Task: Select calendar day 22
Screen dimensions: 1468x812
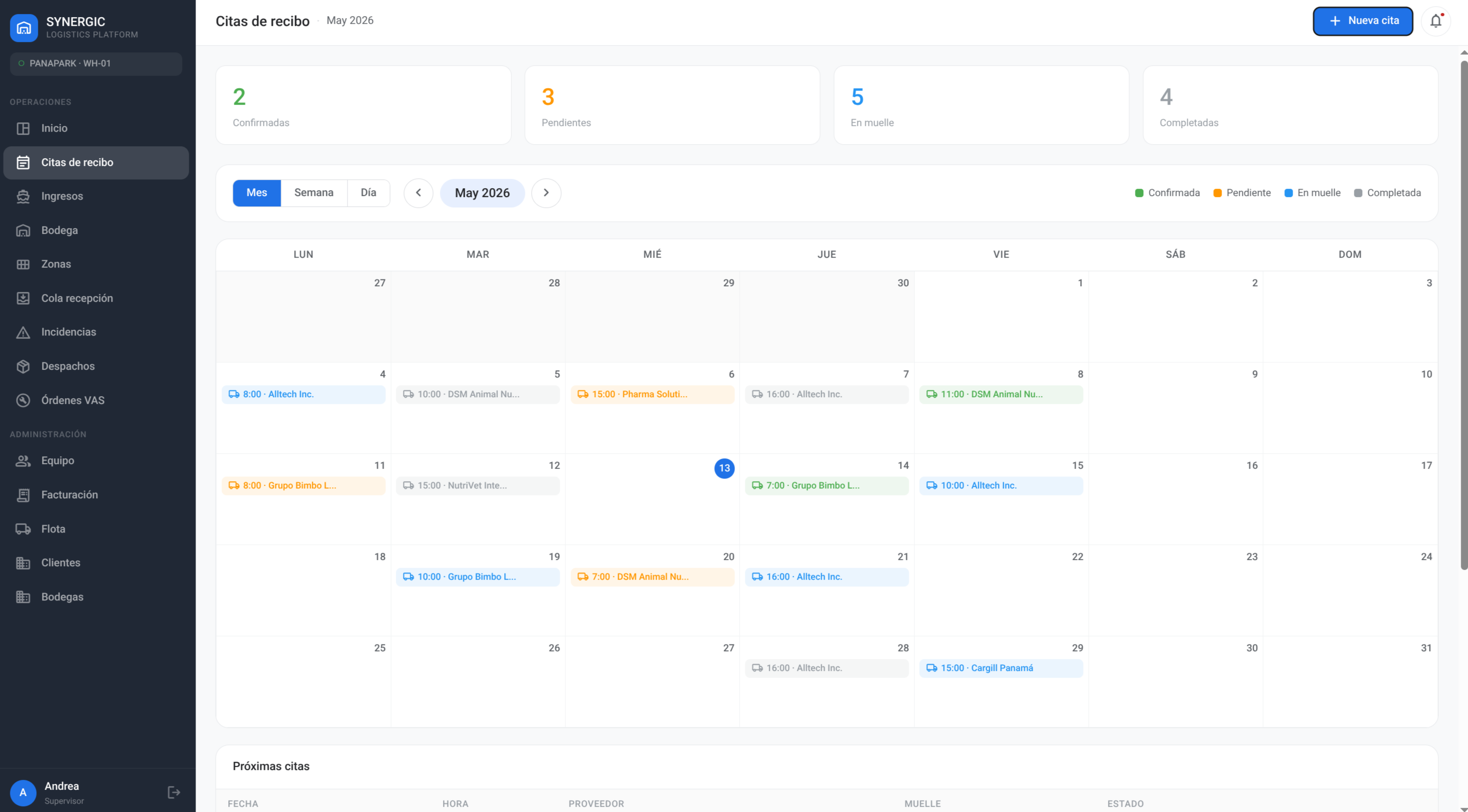Action: point(1001,591)
